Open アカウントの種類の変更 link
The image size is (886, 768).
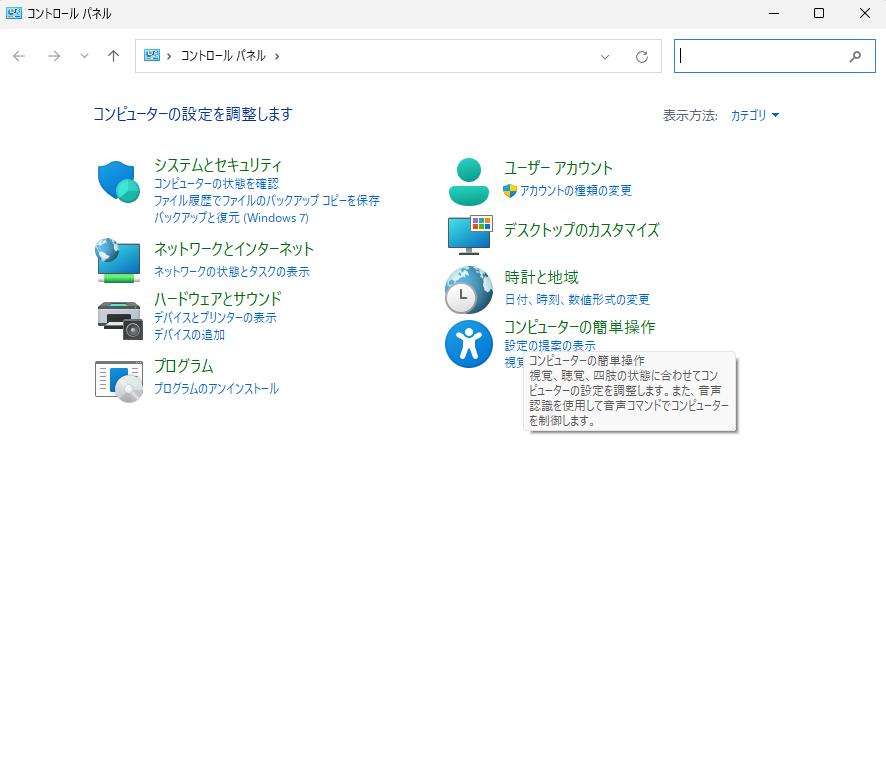pyautogui.click(x=575, y=191)
